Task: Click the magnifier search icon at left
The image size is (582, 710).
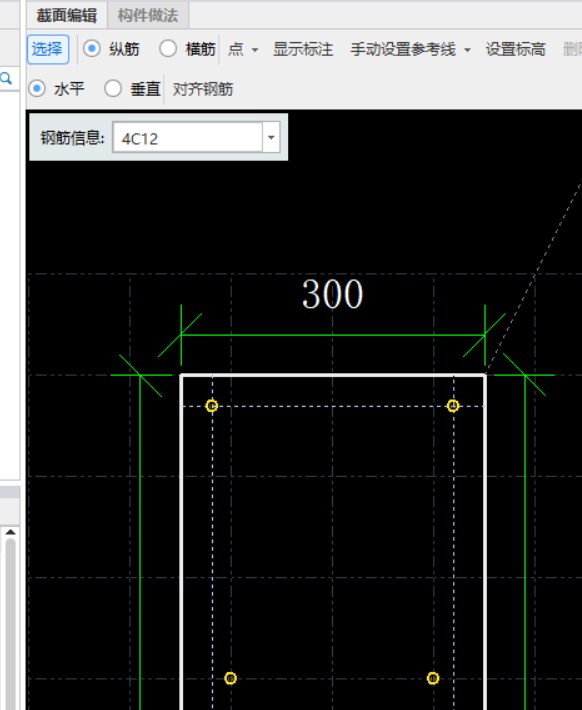Action: click(x=6, y=79)
